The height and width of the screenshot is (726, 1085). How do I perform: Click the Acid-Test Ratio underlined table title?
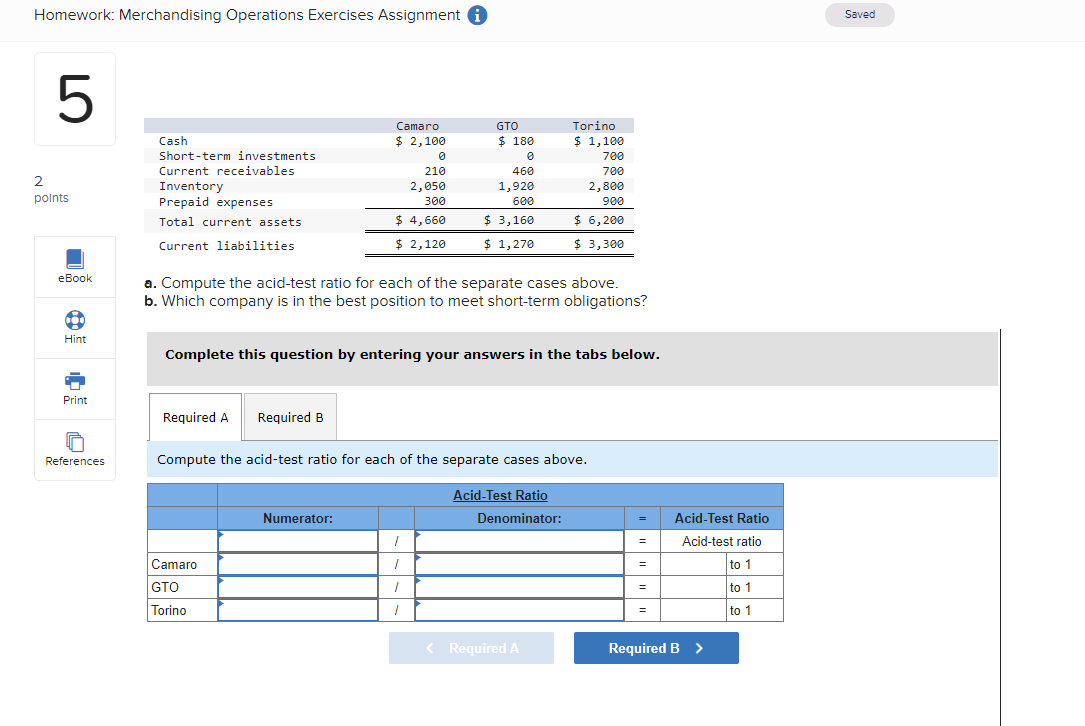point(500,496)
